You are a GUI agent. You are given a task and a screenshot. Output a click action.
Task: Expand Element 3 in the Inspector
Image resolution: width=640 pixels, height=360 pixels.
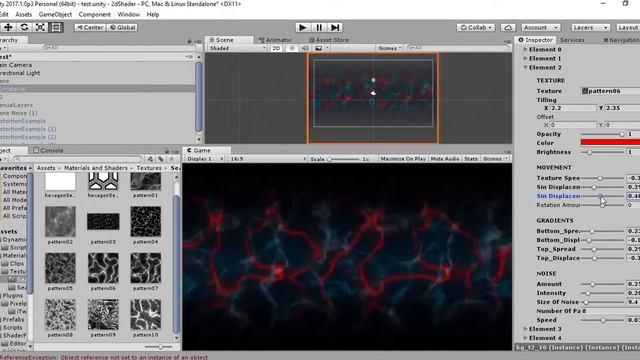pos(525,329)
